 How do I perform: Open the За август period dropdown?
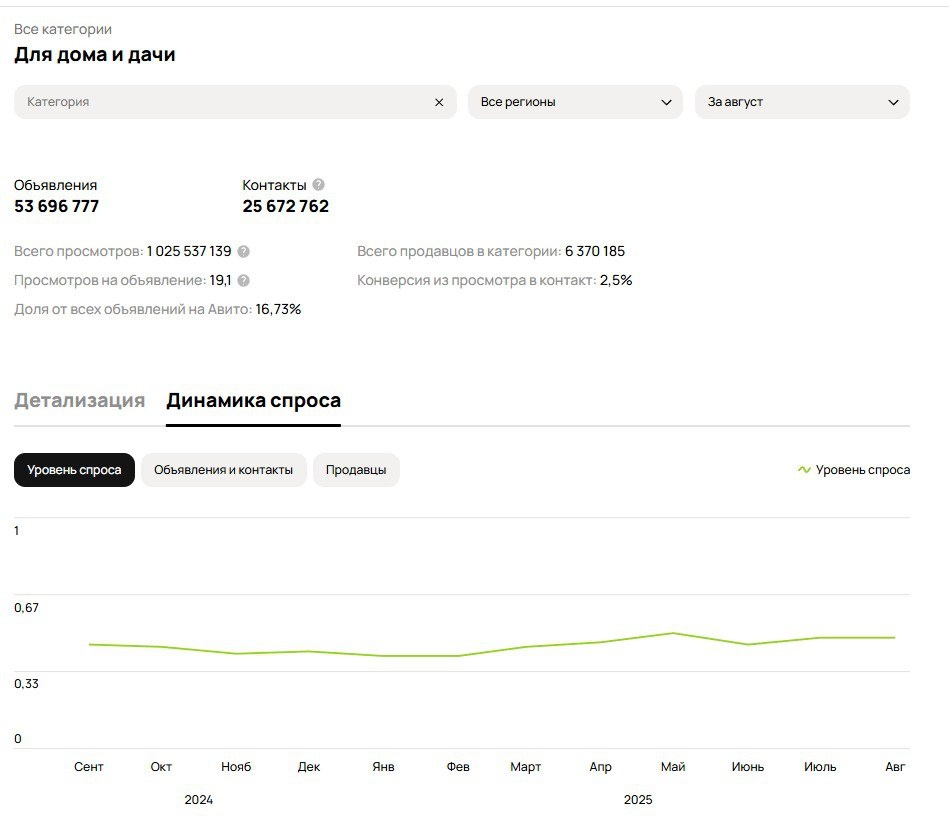(x=802, y=102)
